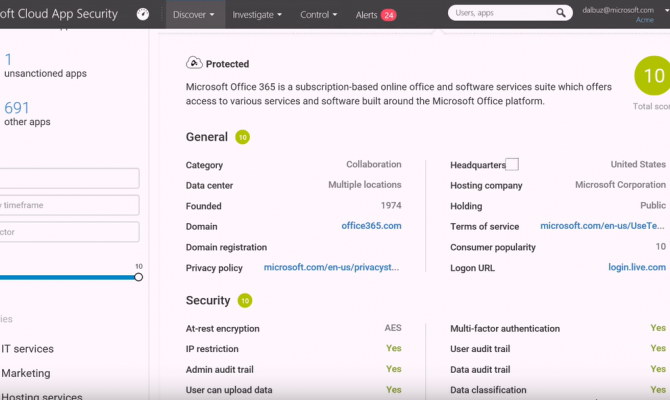Click the Data audit trail Yes value
Image resolution: width=670 pixels, height=400 pixels.
coord(658,369)
